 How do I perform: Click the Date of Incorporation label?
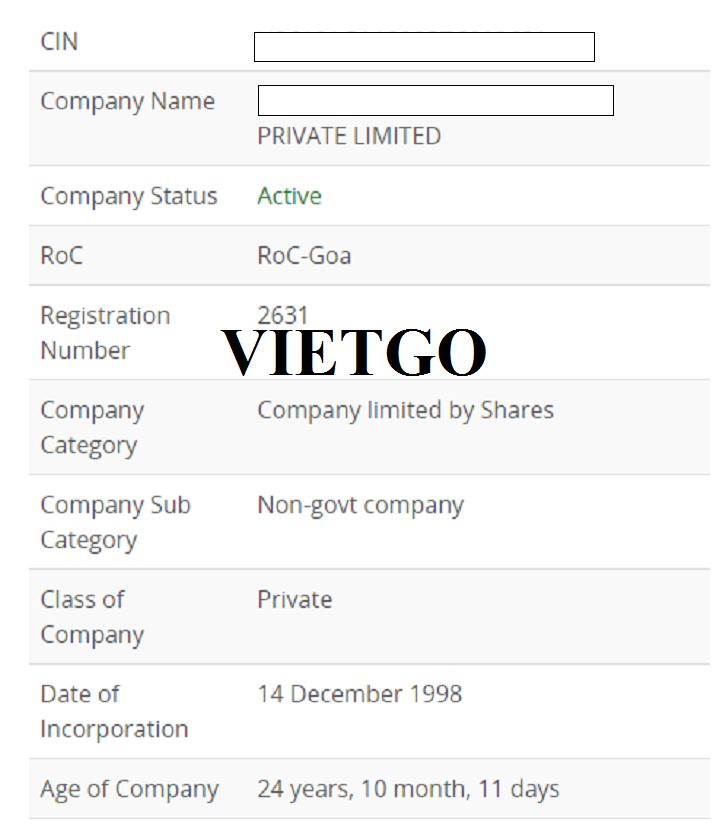coord(113,711)
